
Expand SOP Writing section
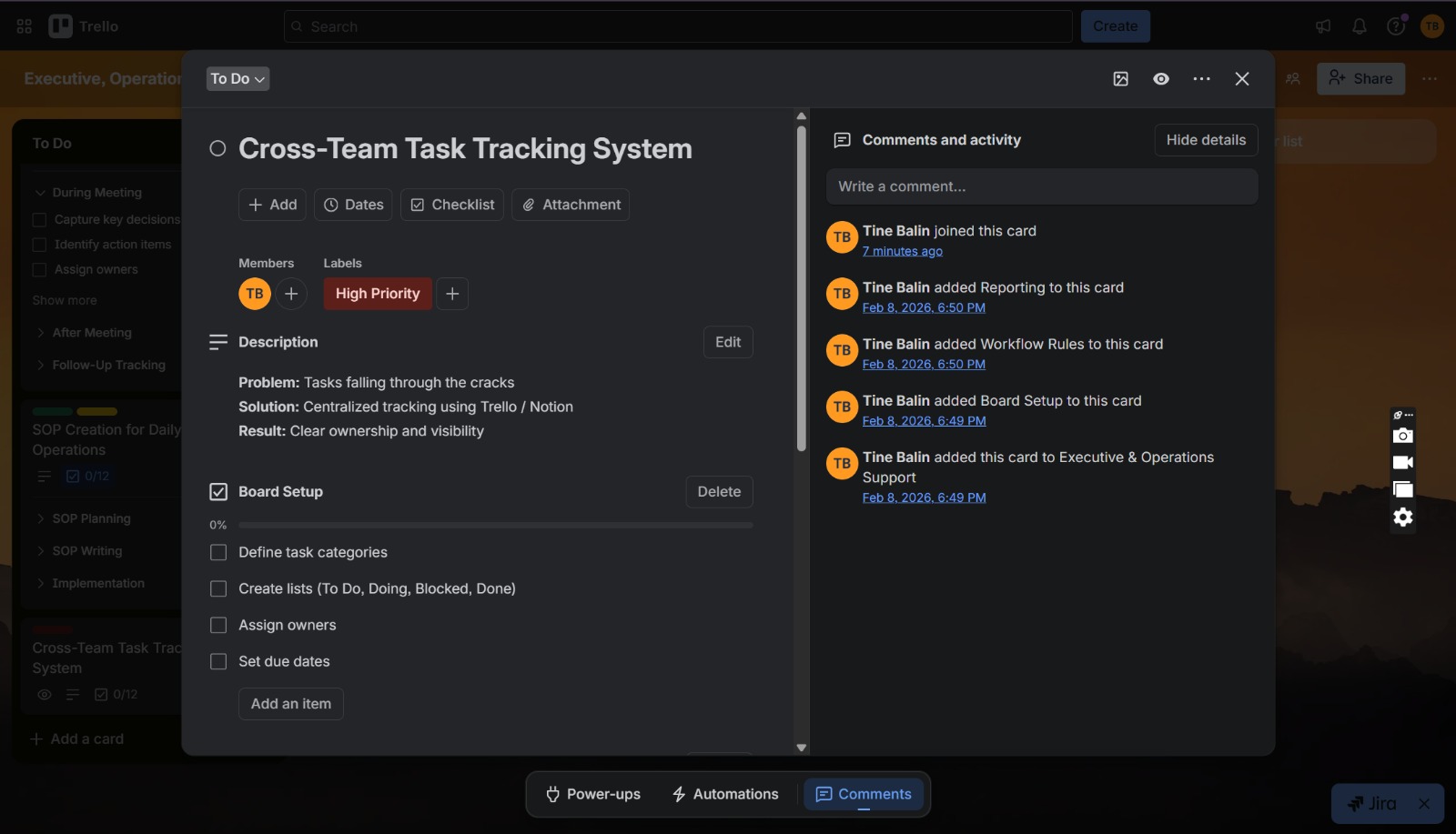[x=40, y=551]
